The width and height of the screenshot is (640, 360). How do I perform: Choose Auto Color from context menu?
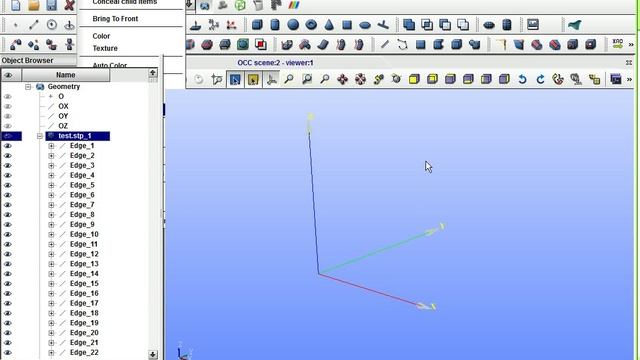(110, 65)
